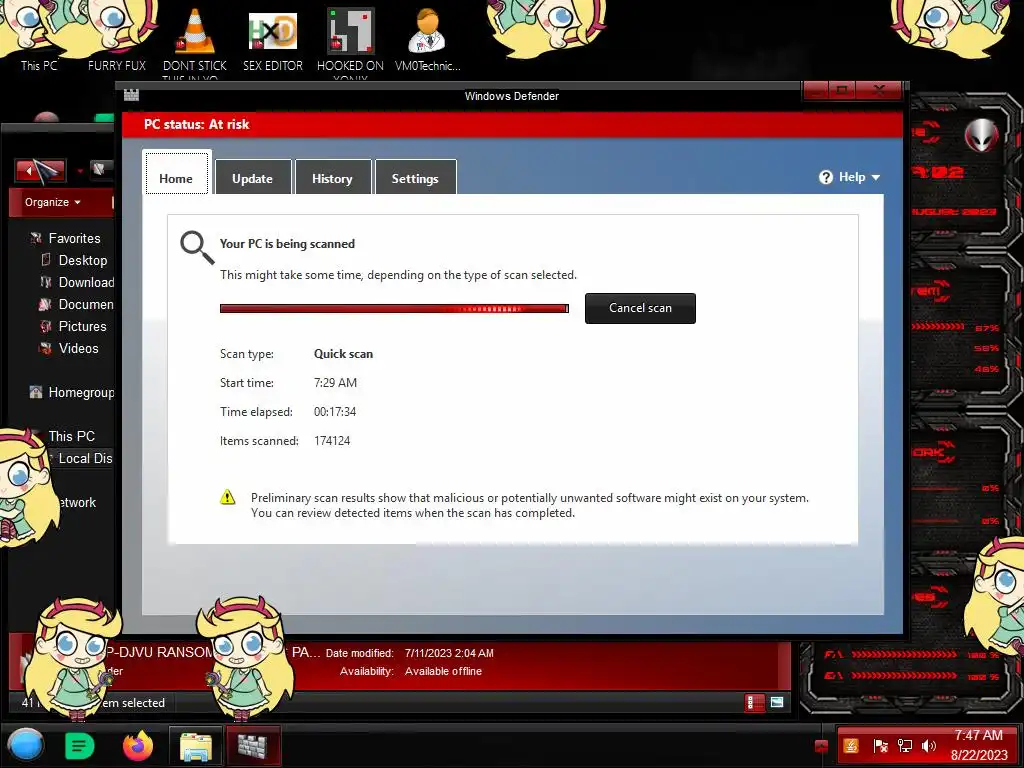Click the Favorites star icon in Explorer sidebar
The image size is (1024, 768).
[36, 238]
